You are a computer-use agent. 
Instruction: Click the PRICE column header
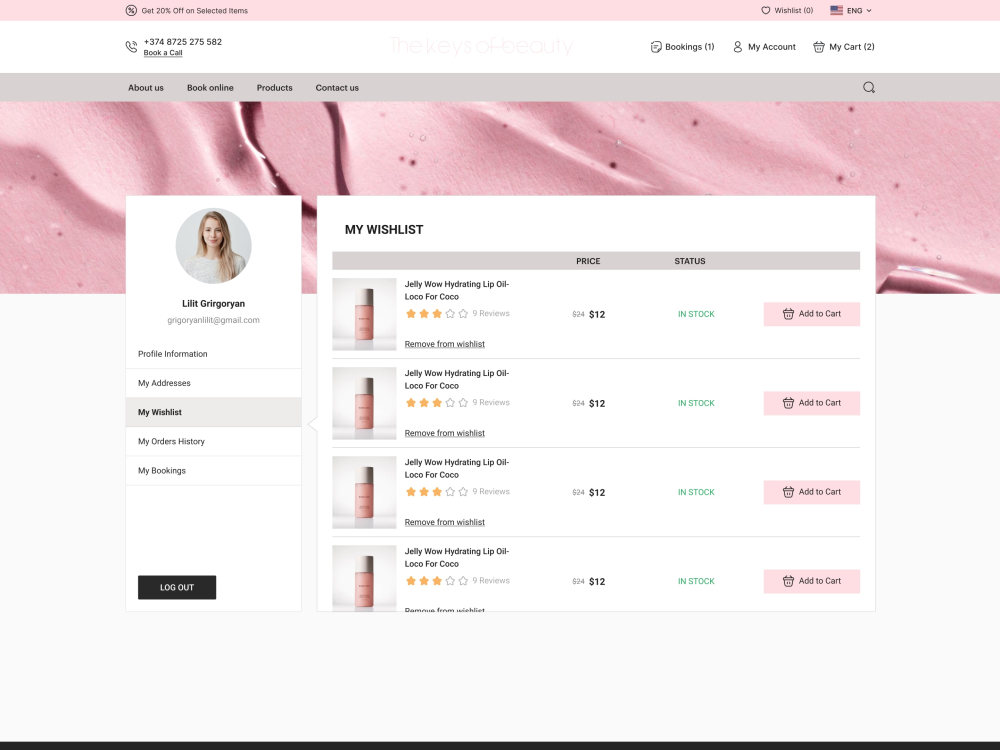[588, 261]
